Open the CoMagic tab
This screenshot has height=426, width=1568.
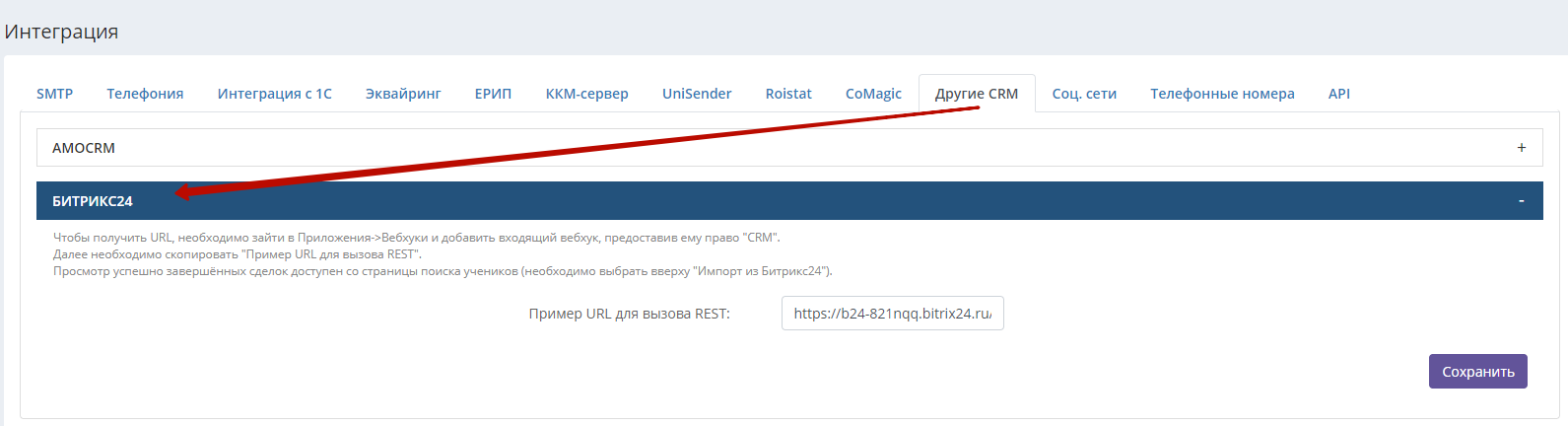873,94
